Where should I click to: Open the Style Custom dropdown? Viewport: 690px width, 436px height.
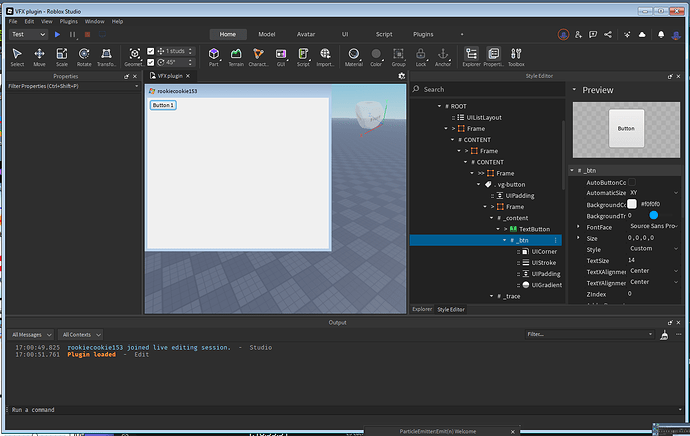pos(653,249)
